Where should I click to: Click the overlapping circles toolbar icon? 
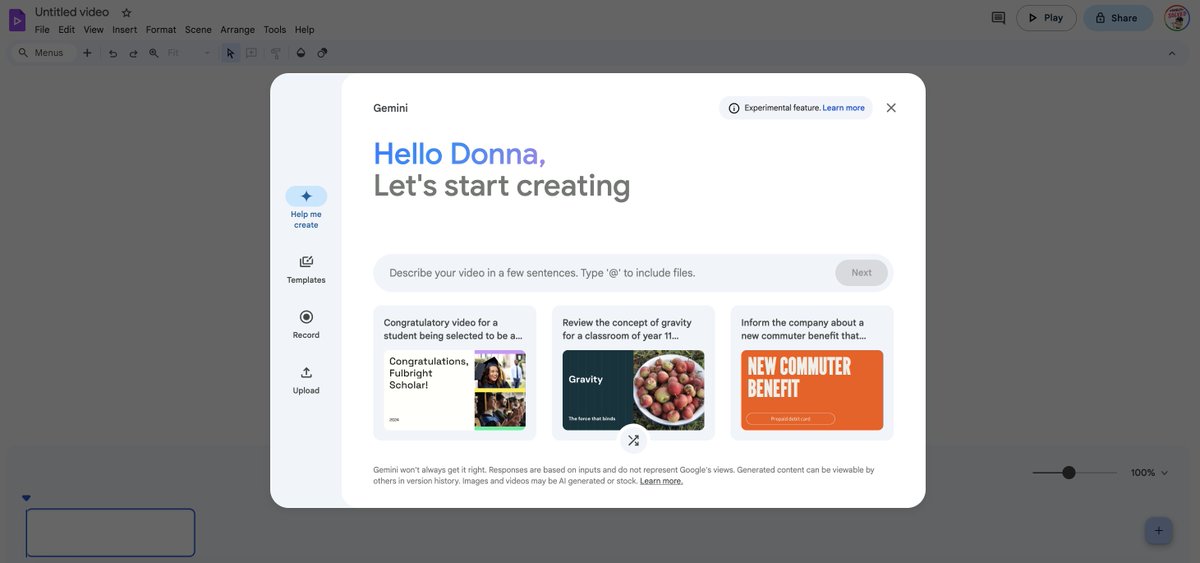click(x=322, y=53)
